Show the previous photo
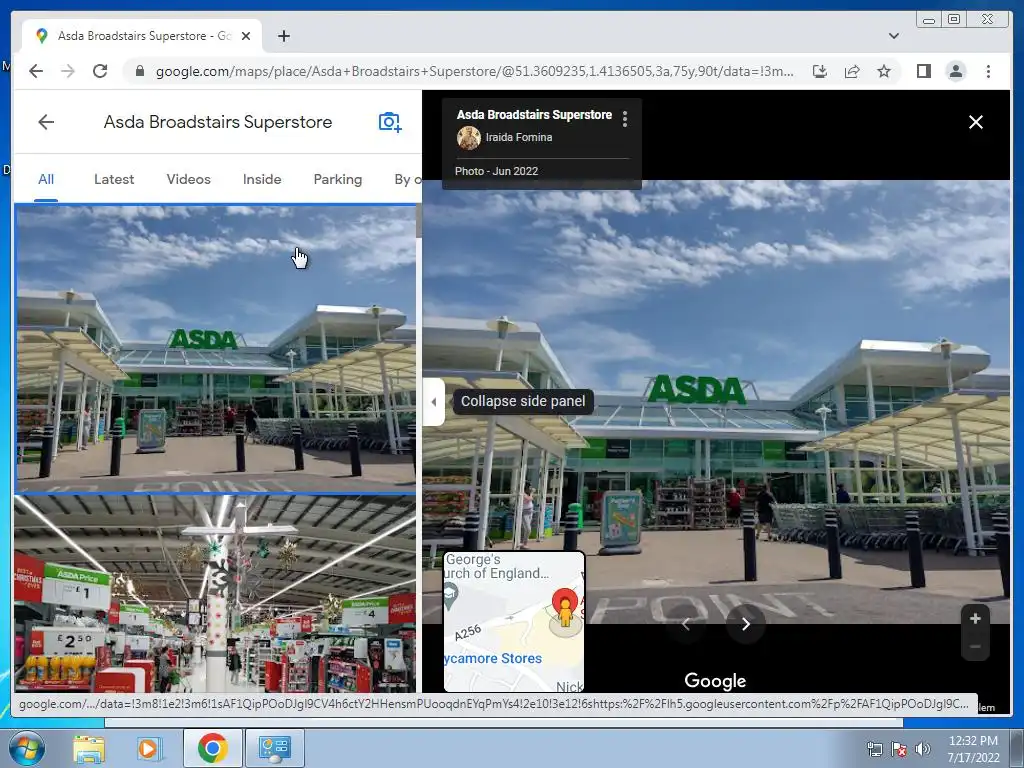This screenshot has height=768, width=1024. pos(686,624)
